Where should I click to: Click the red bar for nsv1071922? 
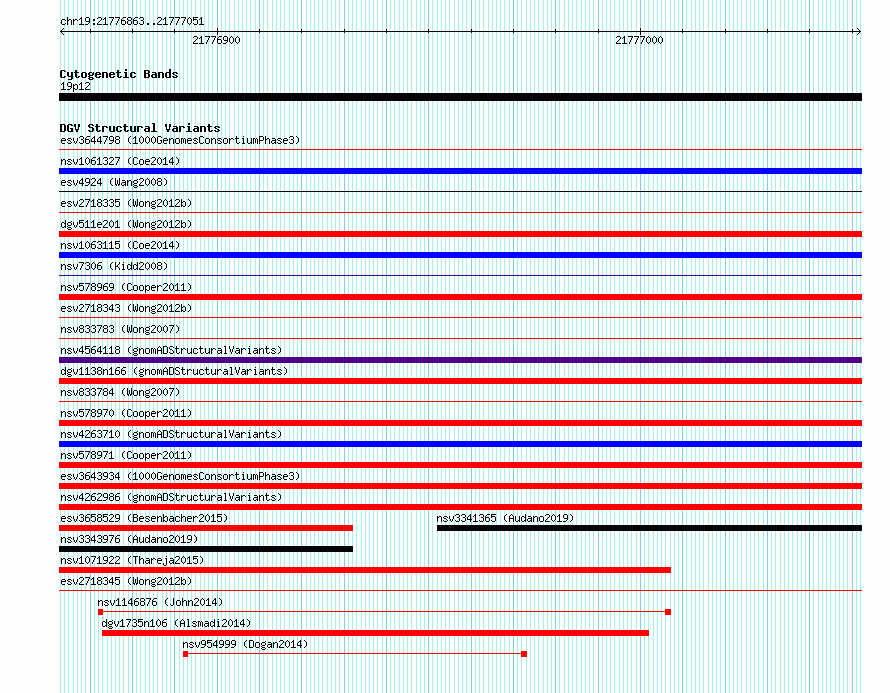(365, 570)
